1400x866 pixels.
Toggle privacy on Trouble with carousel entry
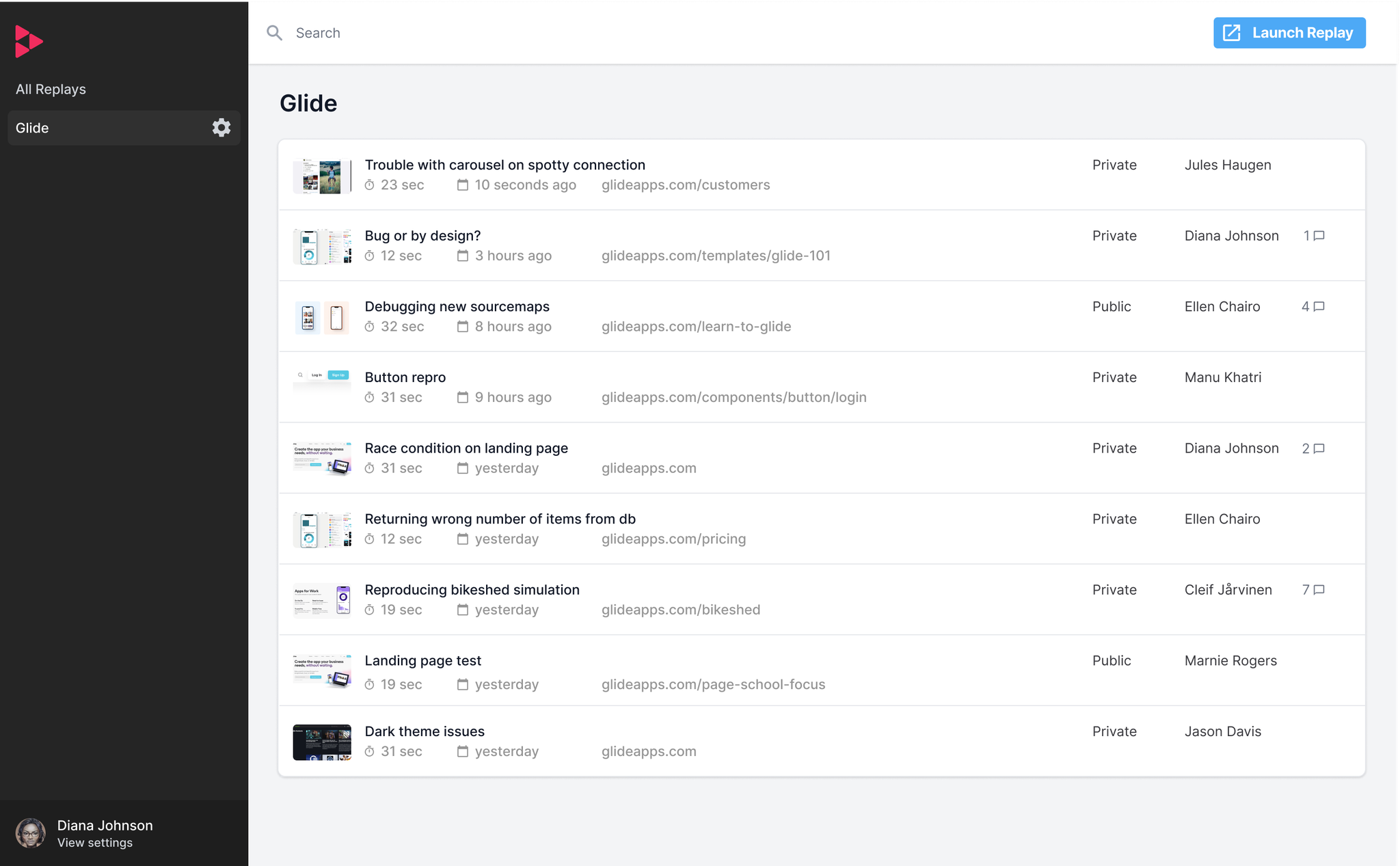1113,164
